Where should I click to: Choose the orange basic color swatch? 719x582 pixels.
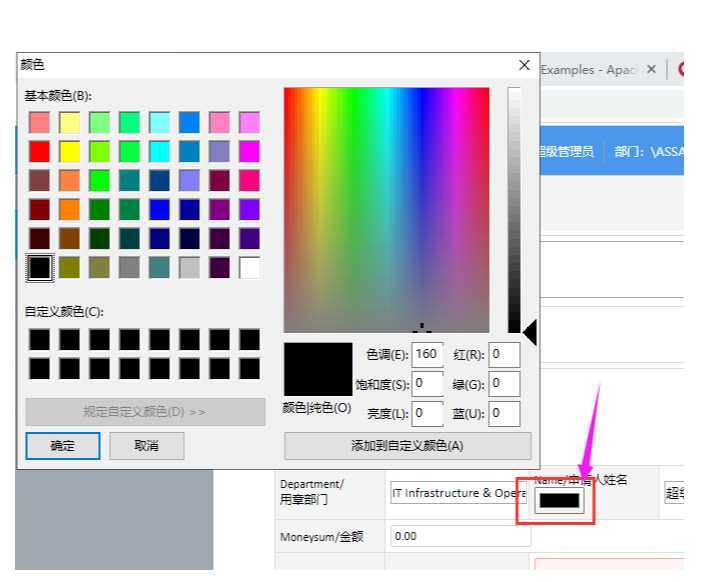[x=70, y=210]
